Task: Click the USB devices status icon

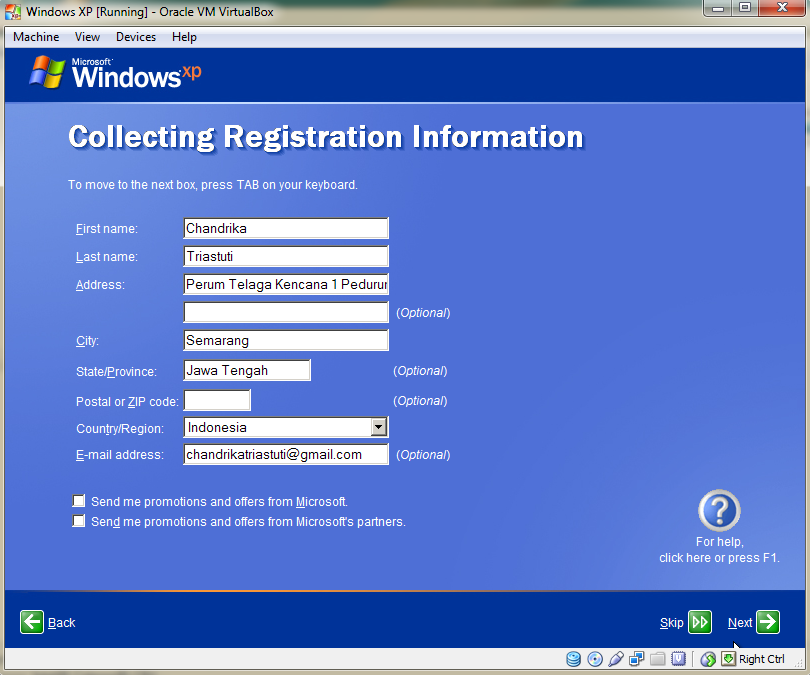Action: tap(616, 659)
